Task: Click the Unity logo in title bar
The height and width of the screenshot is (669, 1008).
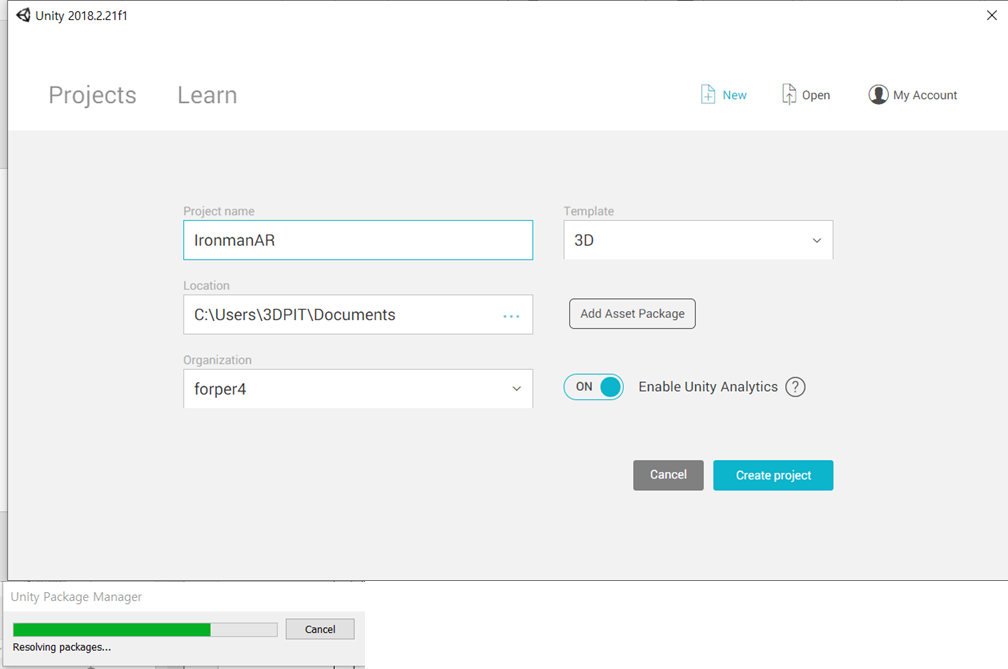Action: coord(24,15)
